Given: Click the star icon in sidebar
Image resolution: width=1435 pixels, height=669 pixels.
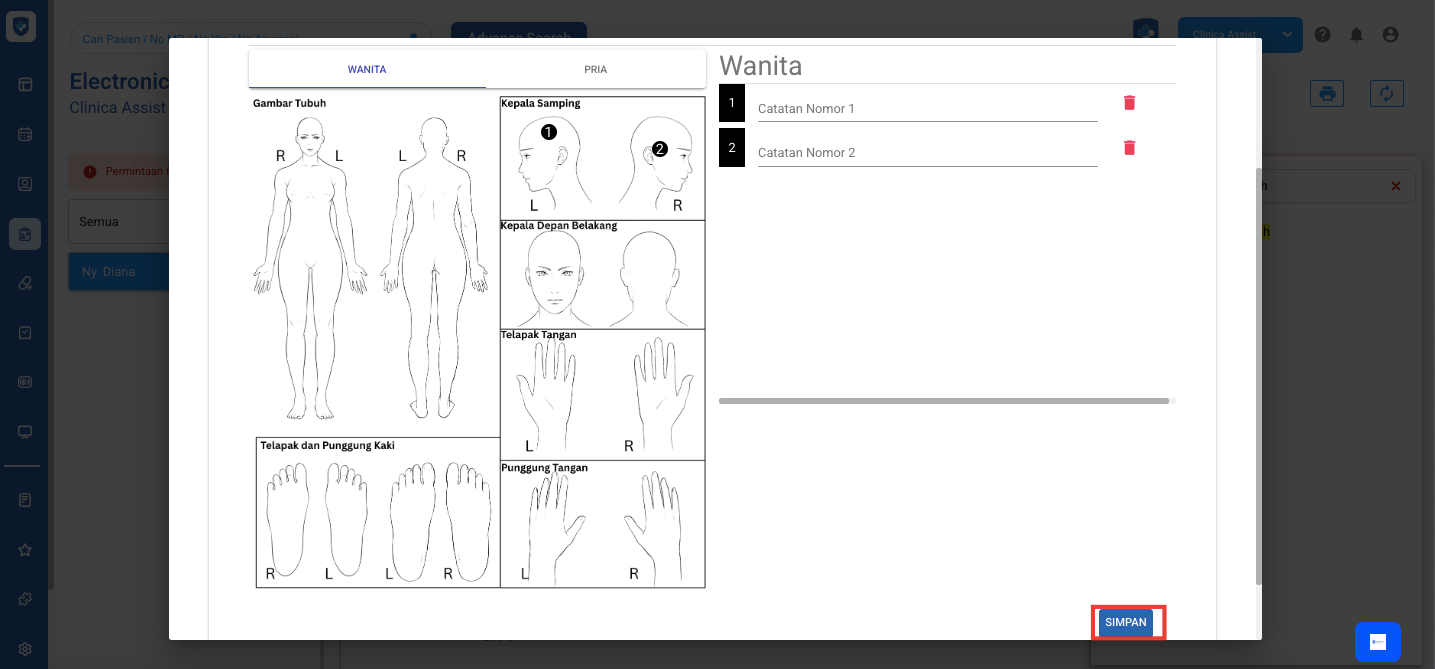Looking at the screenshot, I should tap(25, 550).
